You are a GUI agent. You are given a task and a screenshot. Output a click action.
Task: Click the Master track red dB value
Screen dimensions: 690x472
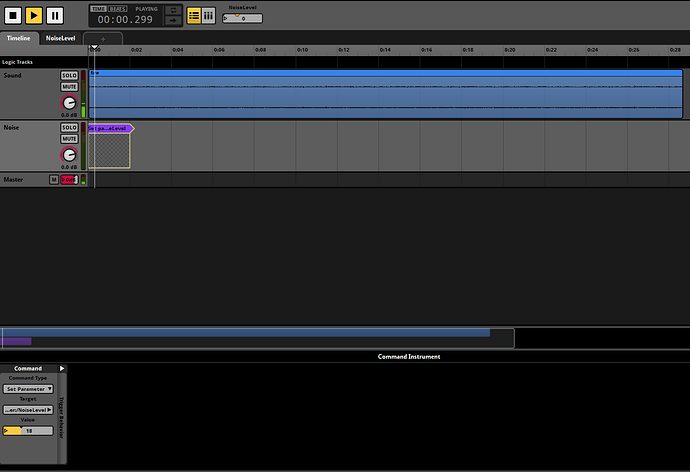point(69,179)
